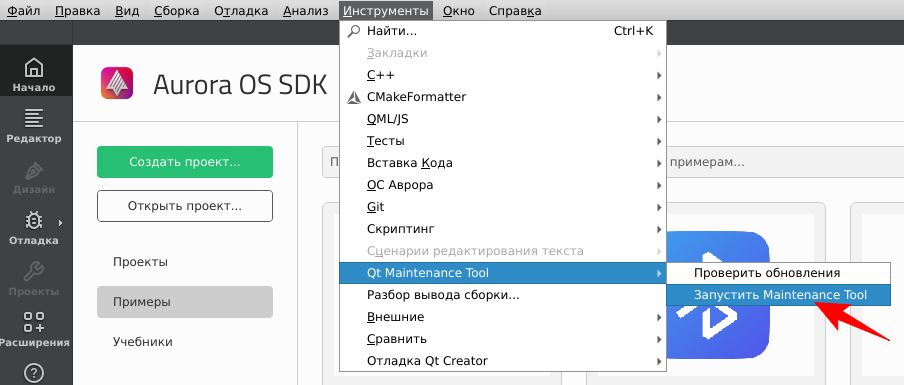Expand the CMakeFormatter submenu
The image size is (904, 385).
[x=503, y=97]
